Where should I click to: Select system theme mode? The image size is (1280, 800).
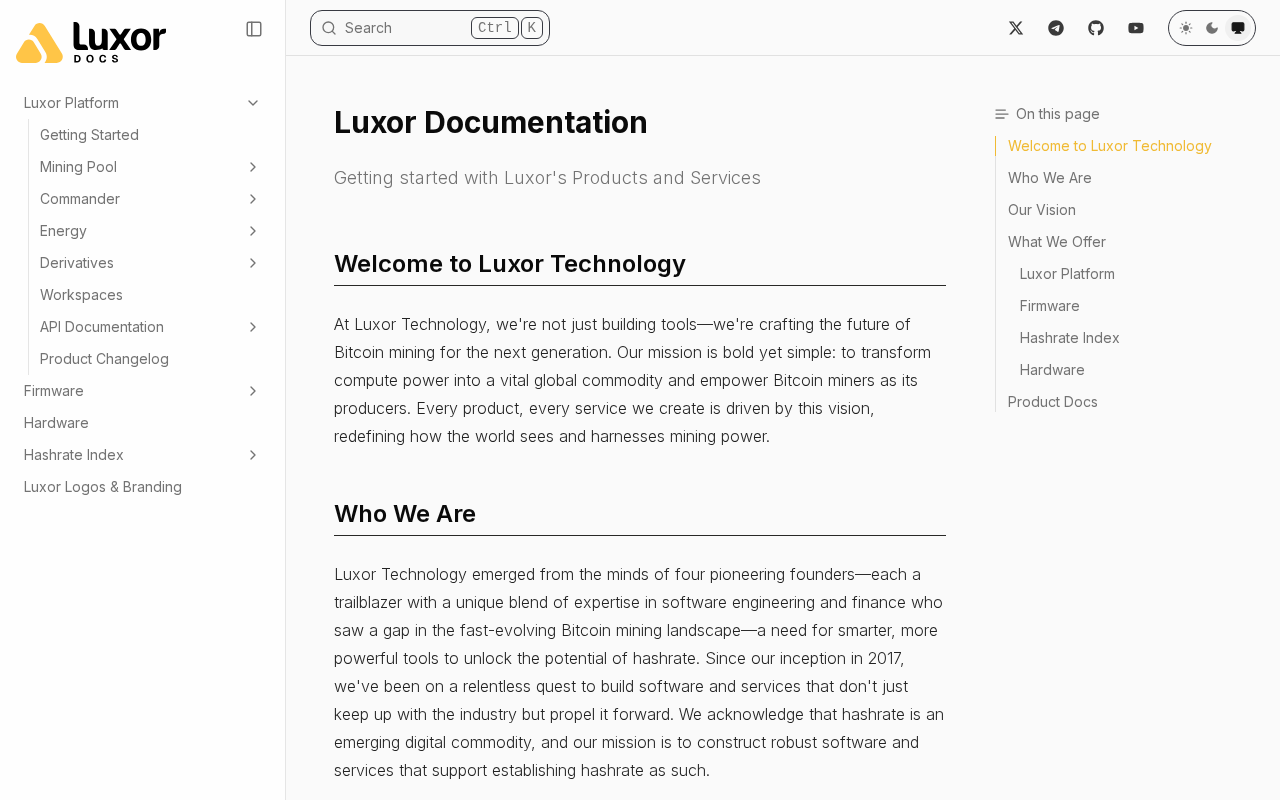click(1238, 28)
